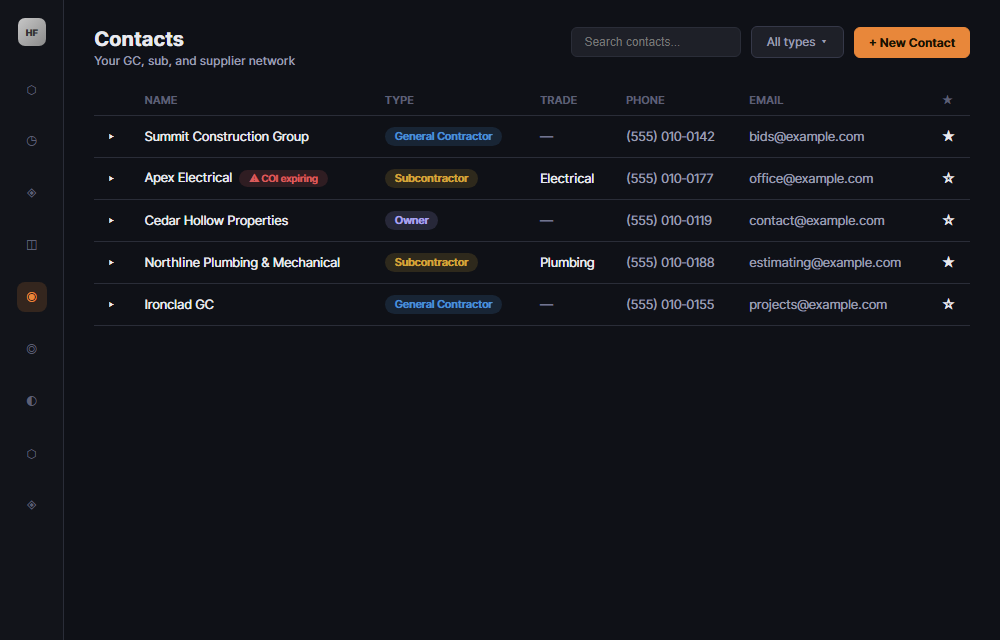1000x640 pixels.
Task: Click the EMAIL column header
Action: 766,100
